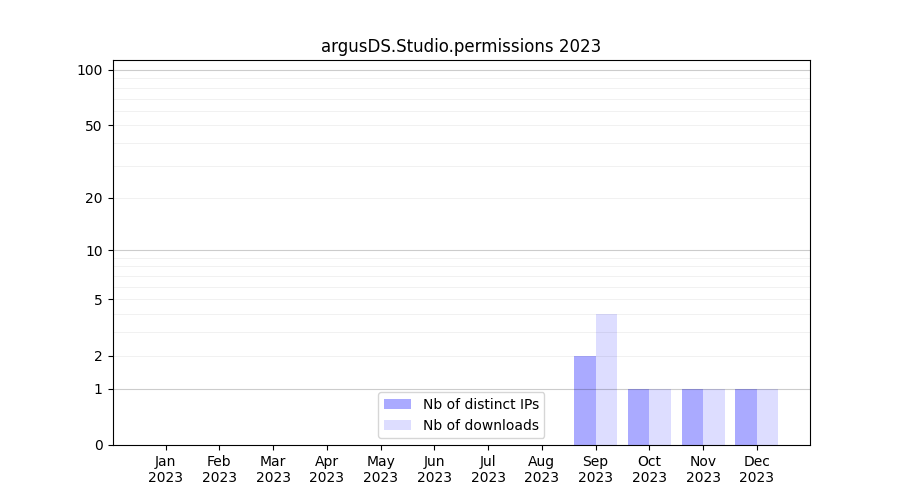Screen dimensions: 900x500
Task: Click the y-axis tick label 0
Action: coord(98,445)
